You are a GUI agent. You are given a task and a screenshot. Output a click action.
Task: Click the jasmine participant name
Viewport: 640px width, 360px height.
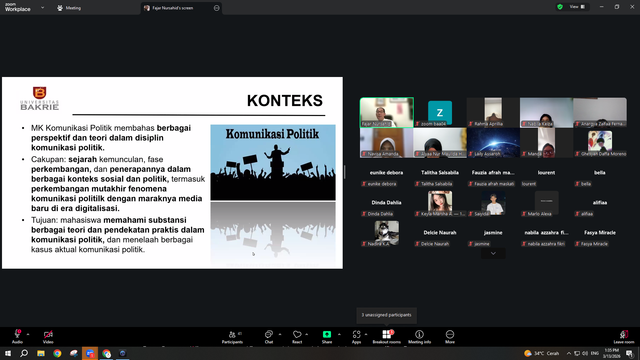pyautogui.click(x=493, y=233)
